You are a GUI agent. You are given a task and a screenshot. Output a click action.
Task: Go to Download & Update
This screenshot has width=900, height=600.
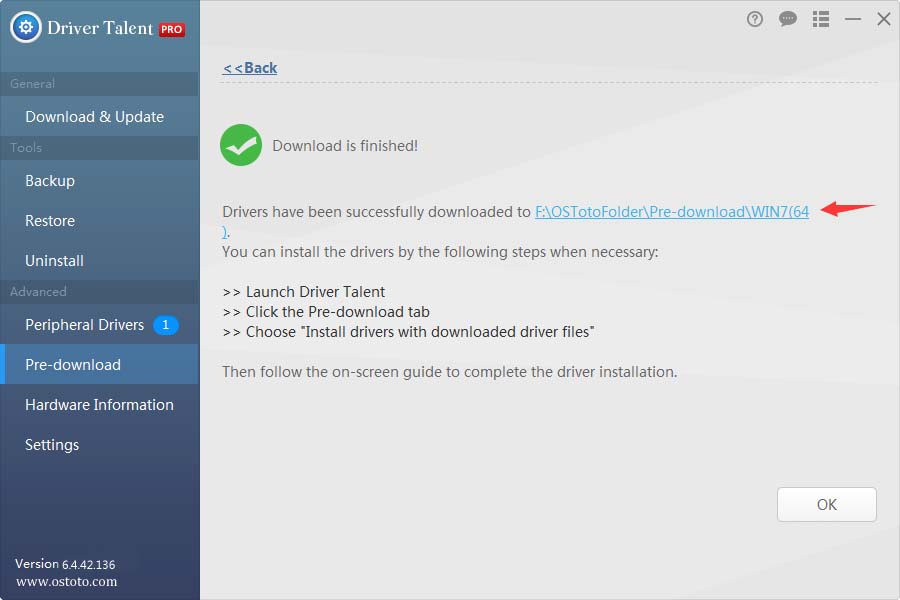click(99, 117)
